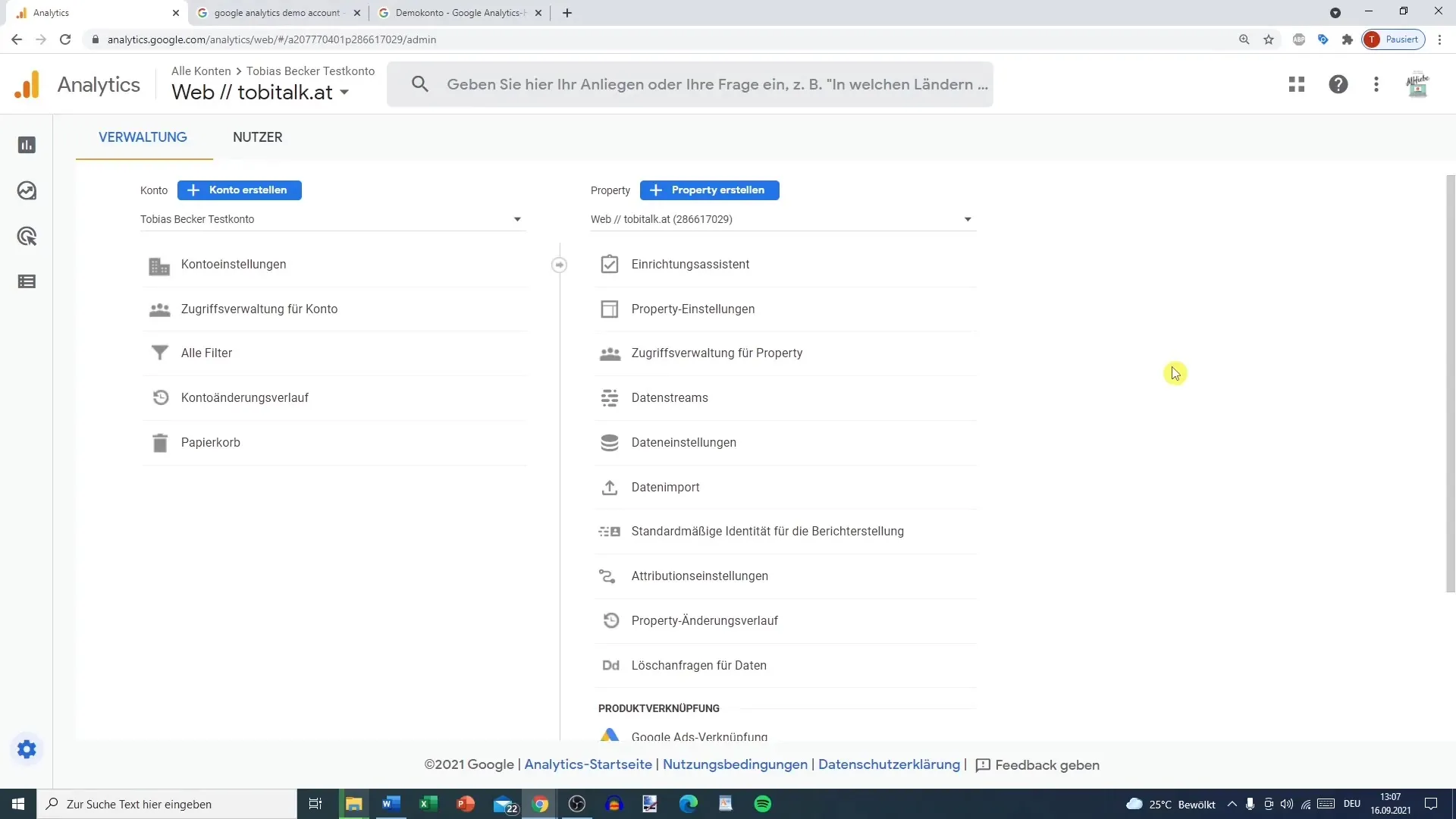1456x819 pixels.
Task: Open Word from the taskbar
Action: (391, 804)
